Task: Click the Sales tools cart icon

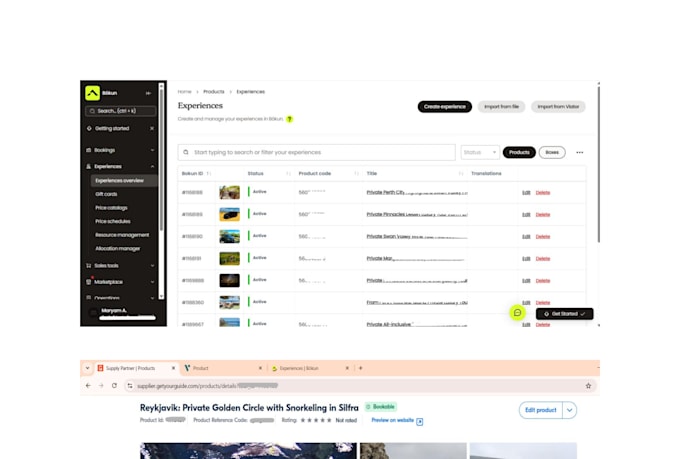Action: click(88, 266)
